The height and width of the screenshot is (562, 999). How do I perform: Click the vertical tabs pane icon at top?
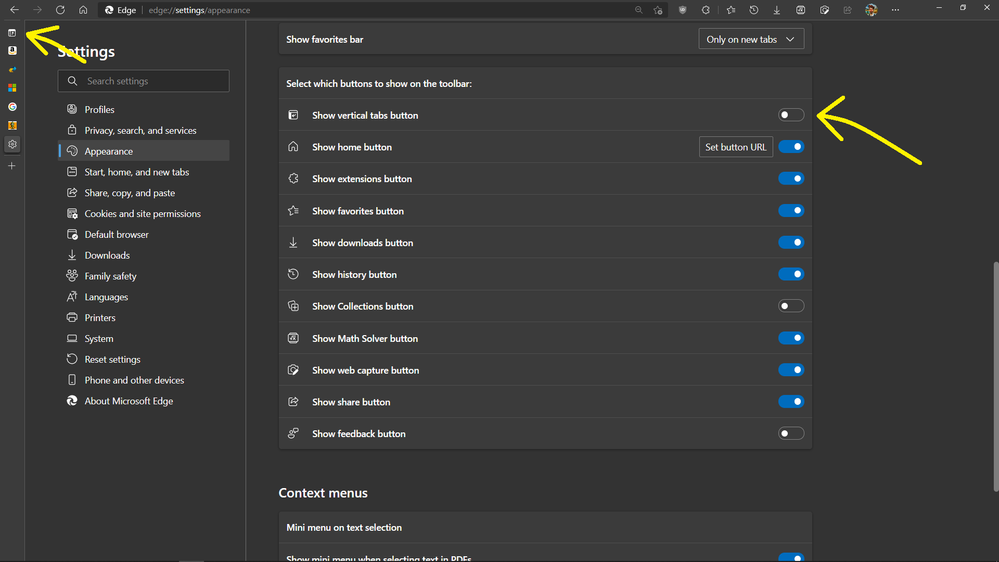point(12,32)
